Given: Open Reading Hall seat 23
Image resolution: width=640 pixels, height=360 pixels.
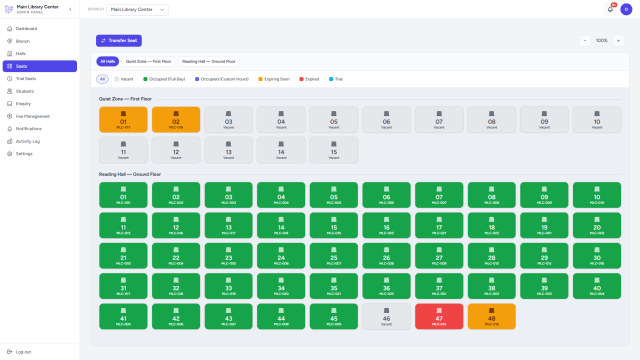Looking at the screenshot, I should tap(229, 256).
